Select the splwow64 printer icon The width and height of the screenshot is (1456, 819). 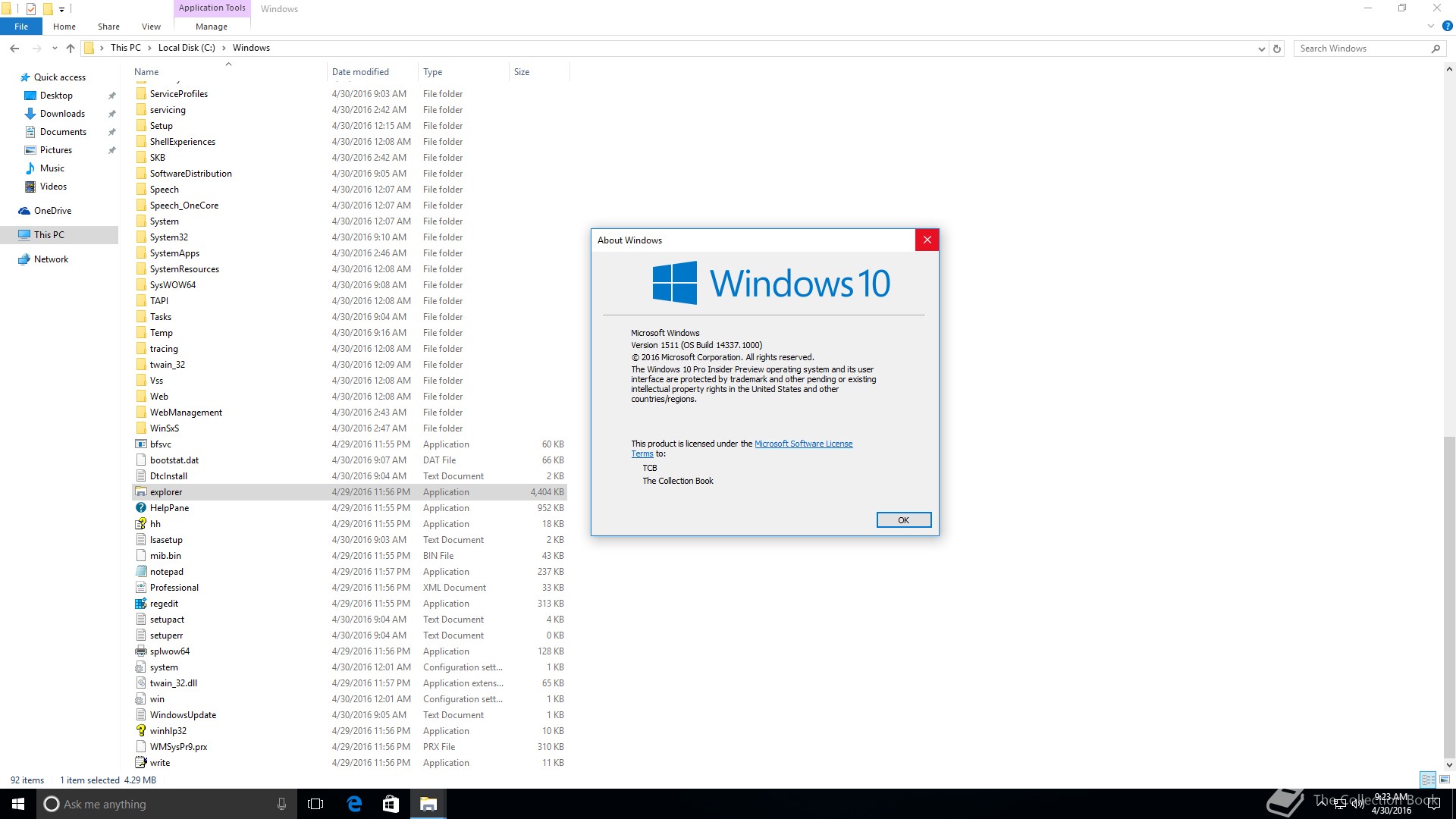[x=141, y=651]
